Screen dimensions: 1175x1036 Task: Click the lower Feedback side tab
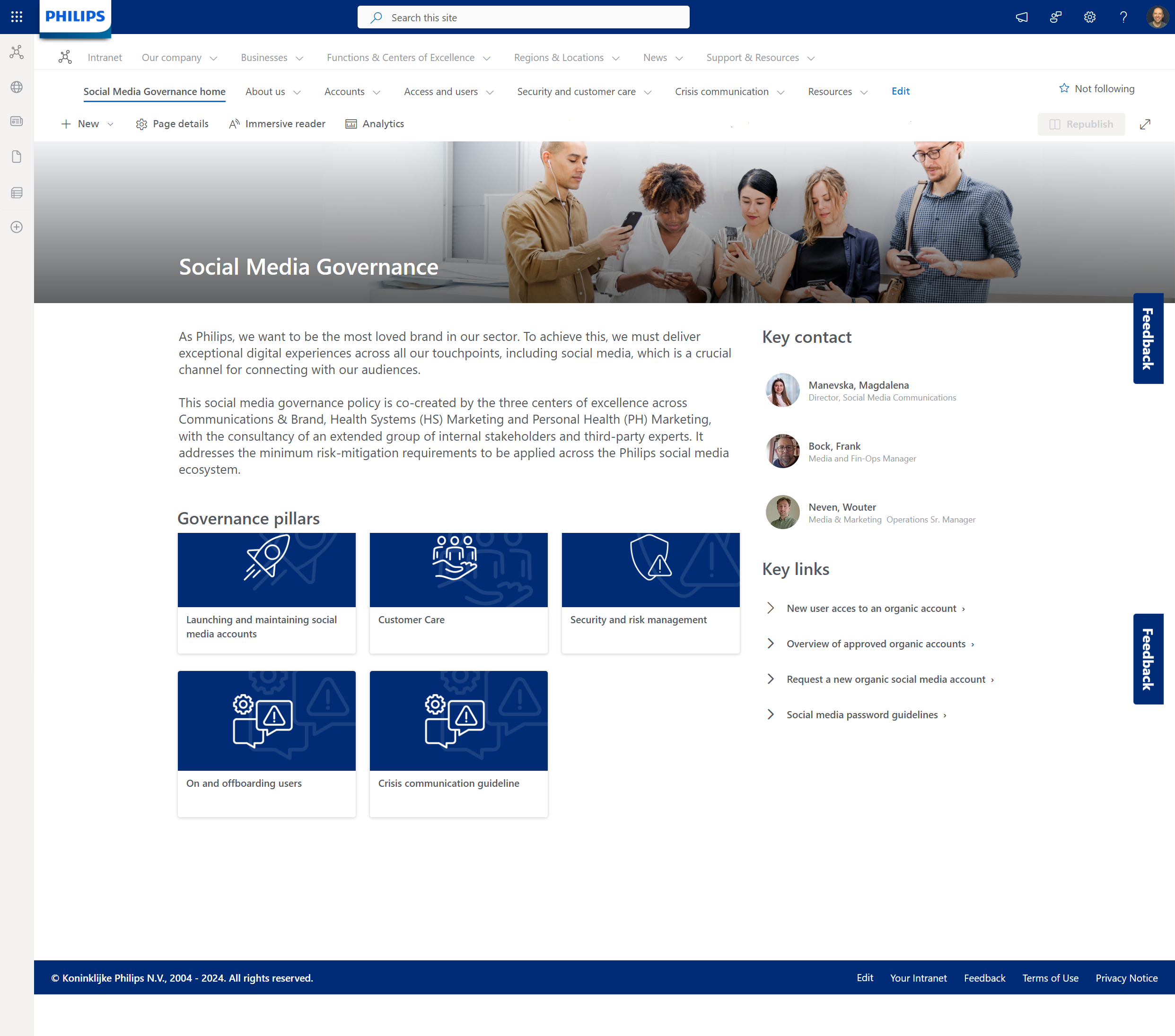(x=1148, y=659)
